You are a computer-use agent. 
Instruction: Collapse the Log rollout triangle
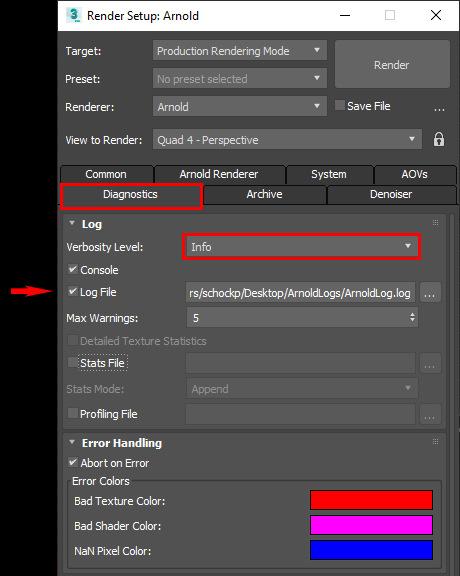(72, 223)
